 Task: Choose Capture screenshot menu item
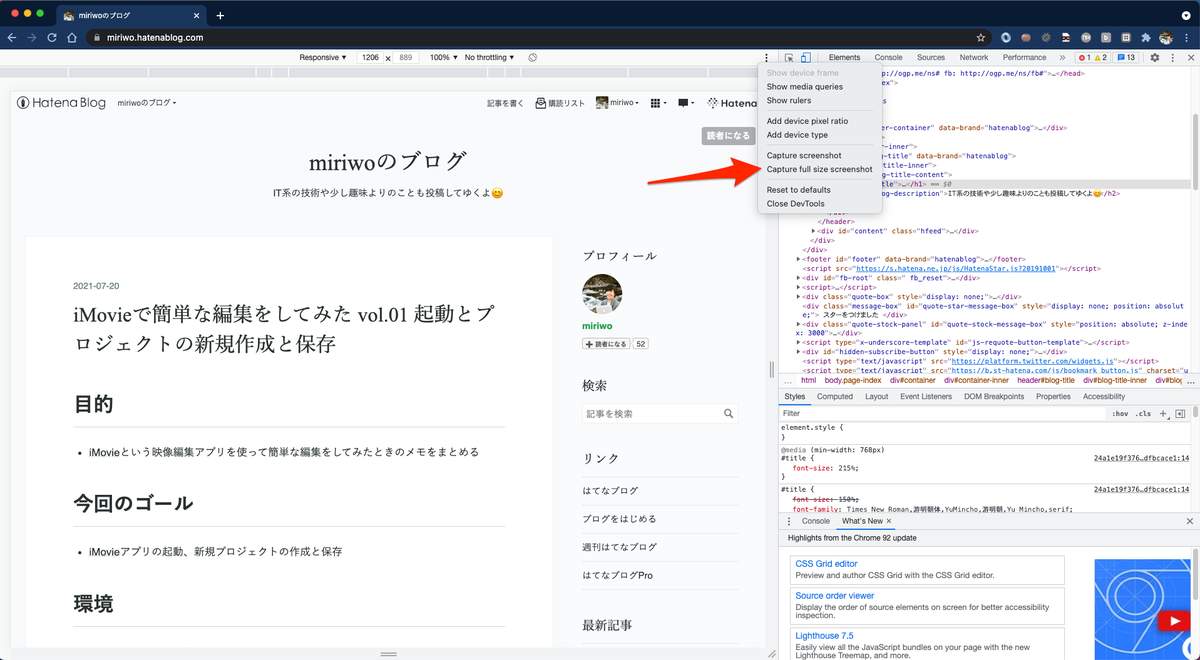[x=804, y=156]
